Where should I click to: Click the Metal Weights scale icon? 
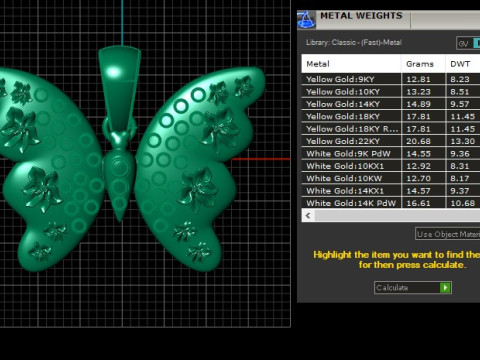click(x=306, y=19)
